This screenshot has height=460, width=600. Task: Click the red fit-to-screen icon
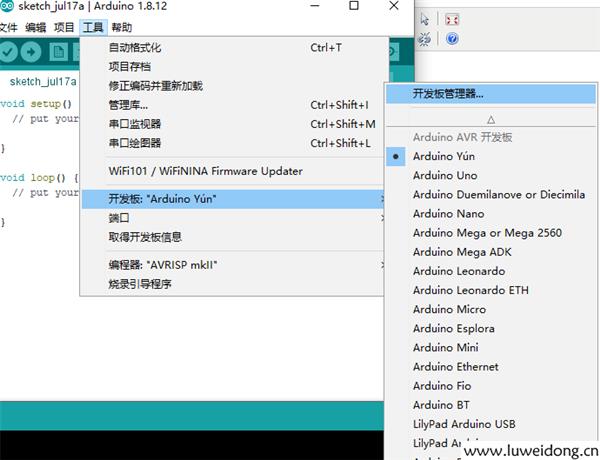coord(452,19)
